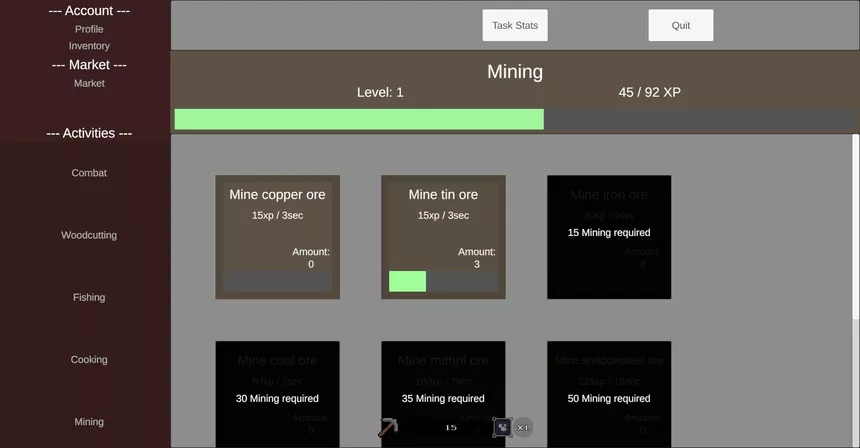This screenshot has height=448, width=860.
Task: Click the Mine tin ore card
Action: pyautogui.click(x=443, y=237)
